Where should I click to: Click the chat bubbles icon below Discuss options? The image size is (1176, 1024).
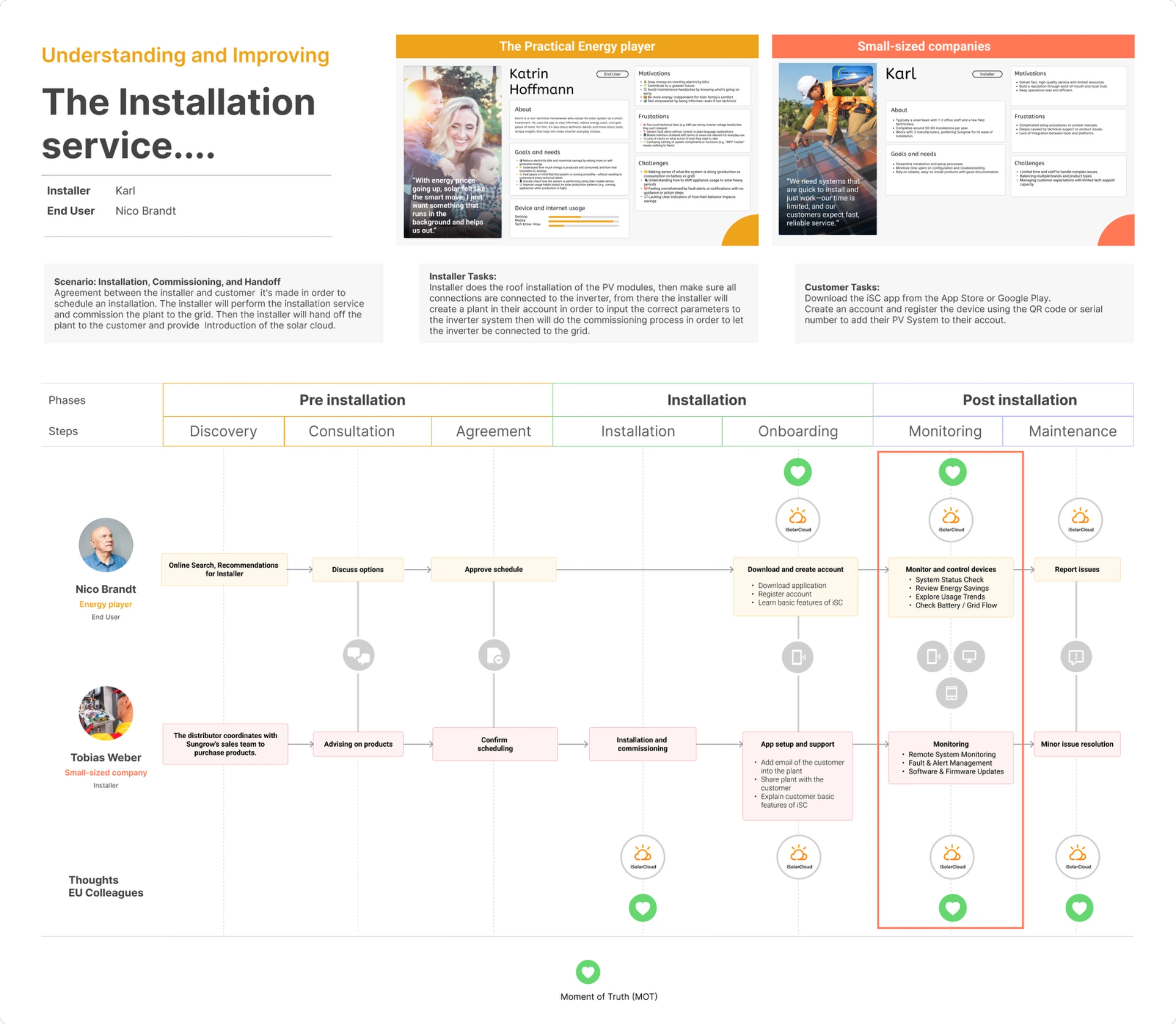[358, 655]
